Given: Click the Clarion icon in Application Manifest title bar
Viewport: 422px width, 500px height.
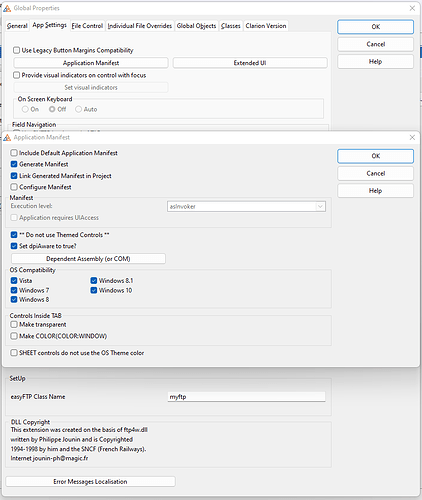Looking at the screenshot, I should [x=7, y=137].
